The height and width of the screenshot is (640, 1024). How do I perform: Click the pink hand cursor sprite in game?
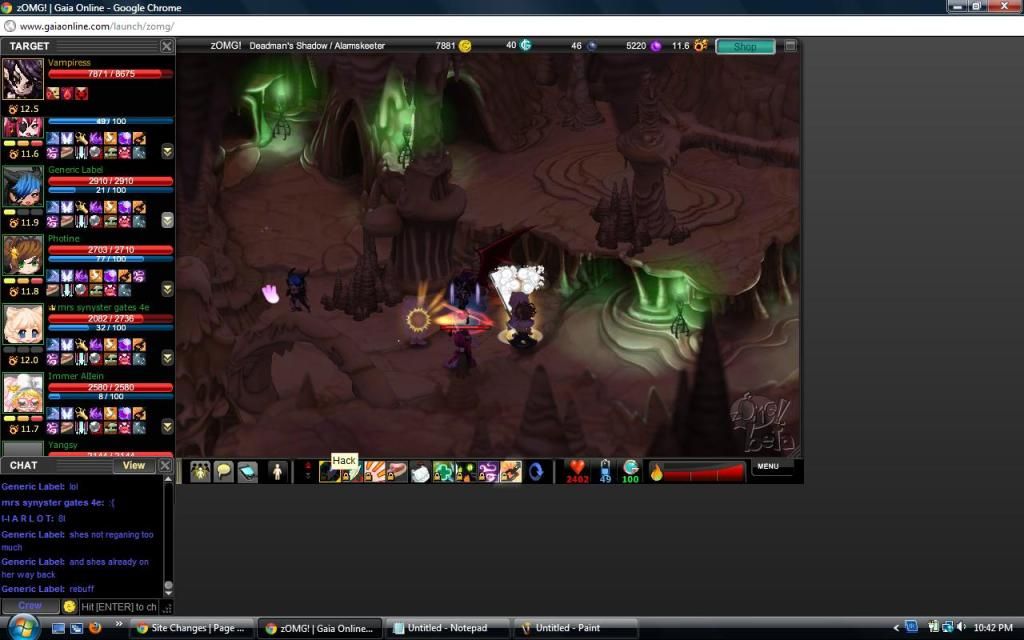pyautogui.click(x=270, y=294)
